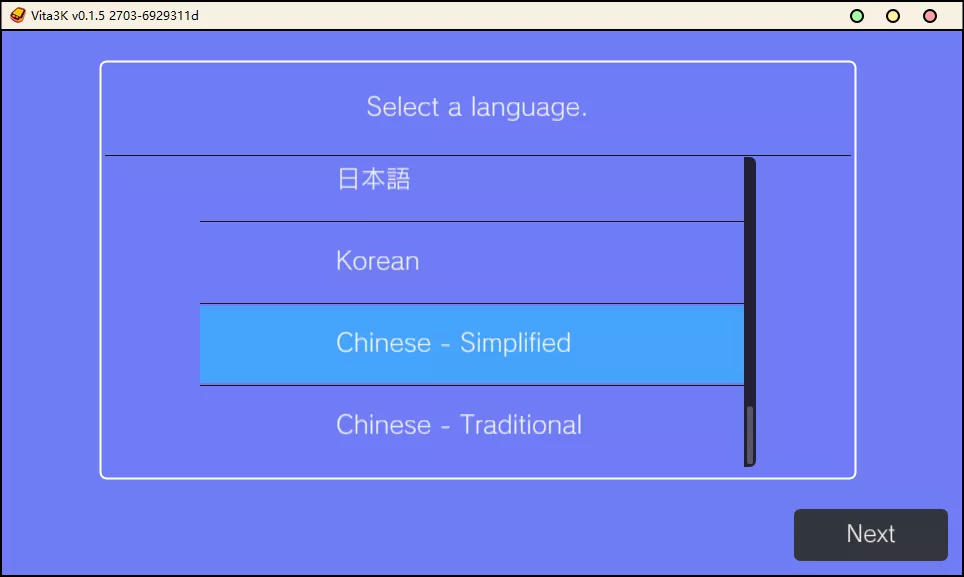Screen dimensions: 964x577
Task: Click the Vita3K version text in the title bar
Action: 113,15
